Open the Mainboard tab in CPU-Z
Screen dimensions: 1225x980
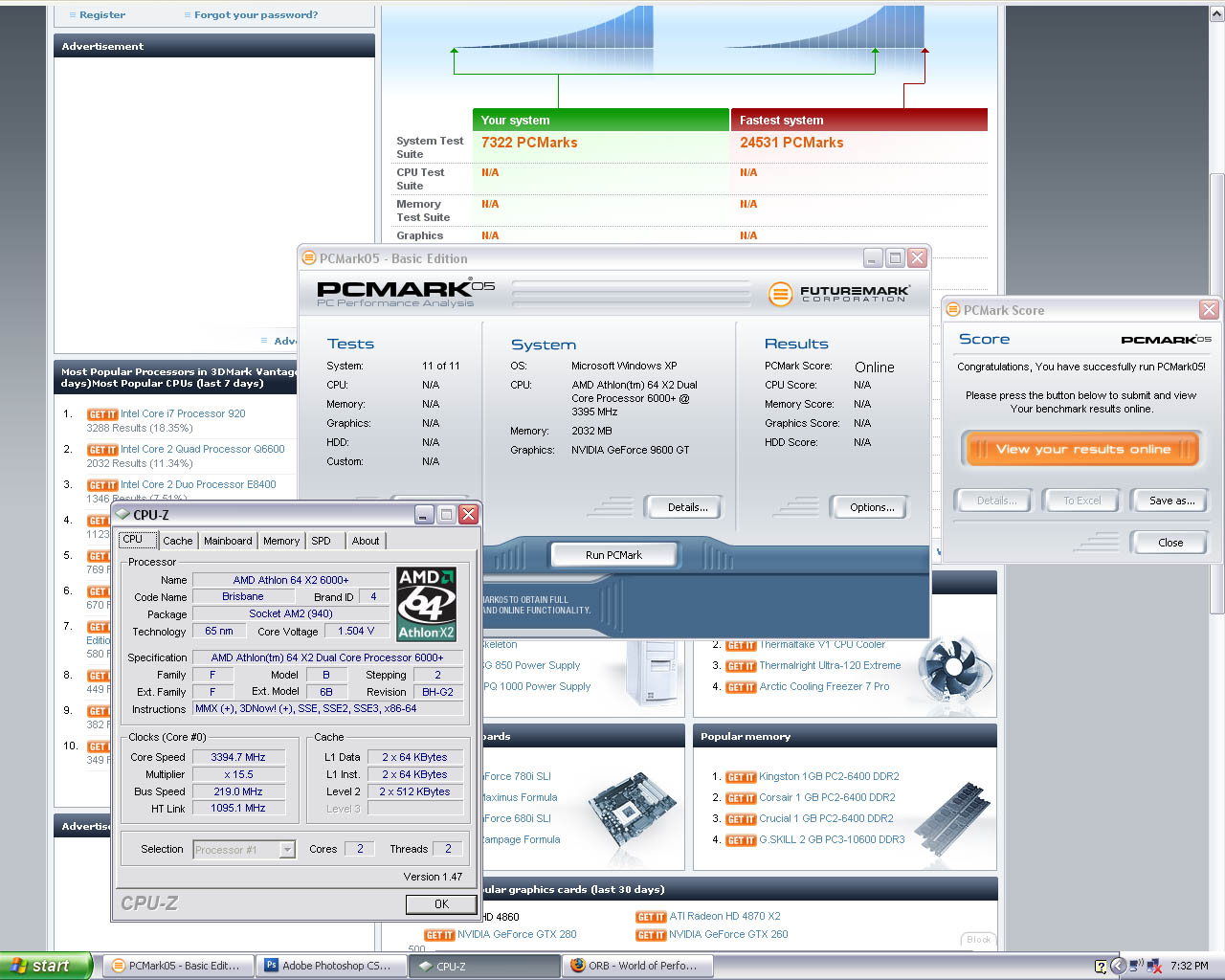coord(228,541)
